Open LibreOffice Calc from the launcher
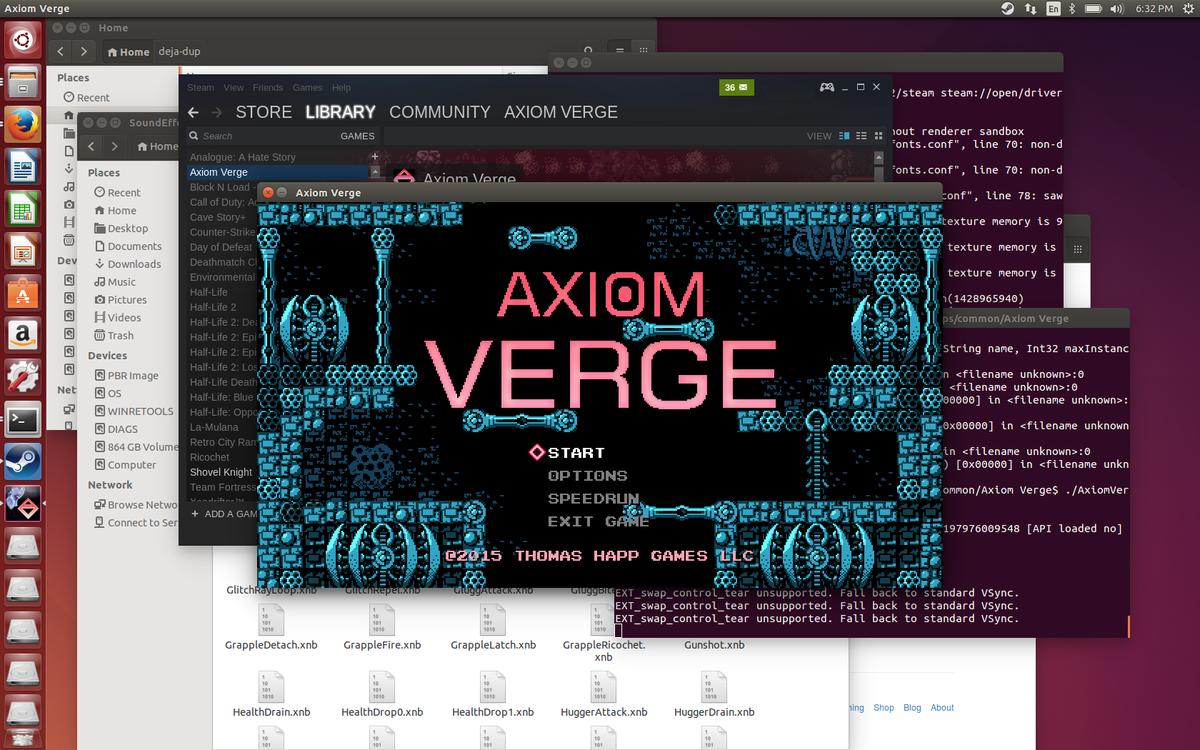The height and width of the screenshot is (750, 1200). click(23, 208)
